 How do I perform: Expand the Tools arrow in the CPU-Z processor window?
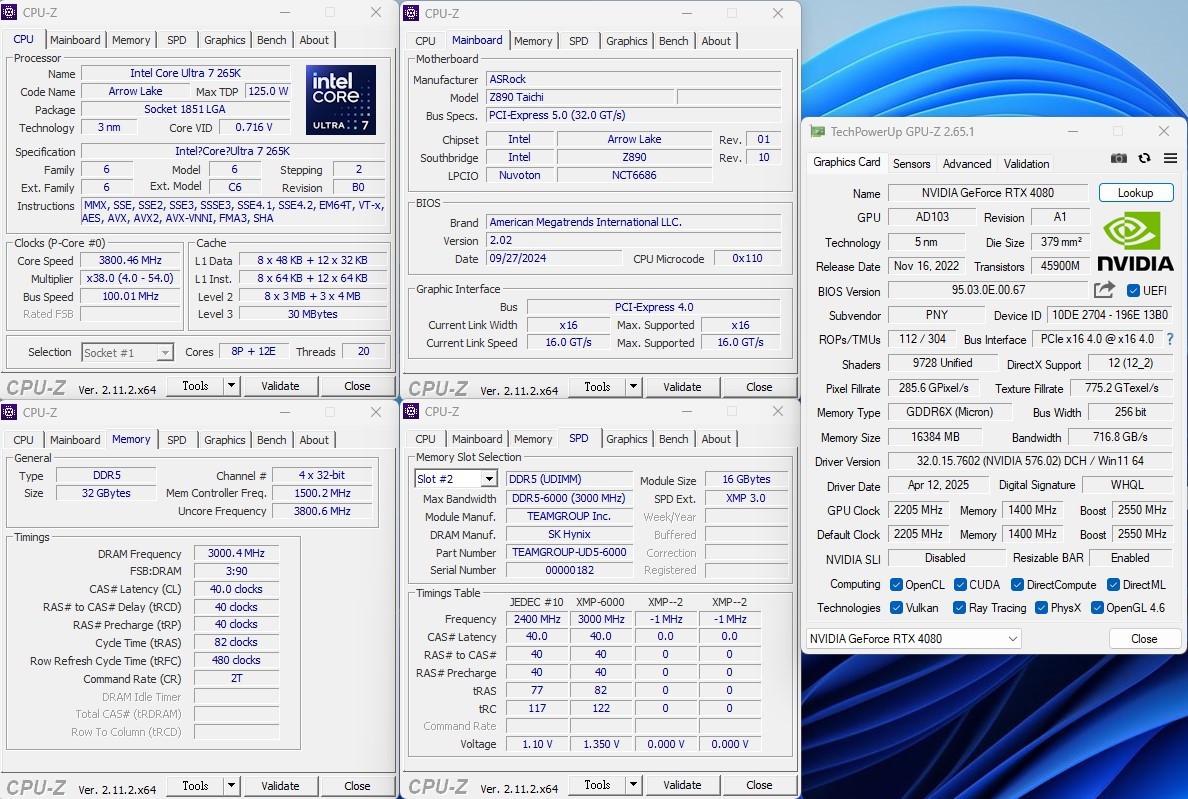click(232, 385)
